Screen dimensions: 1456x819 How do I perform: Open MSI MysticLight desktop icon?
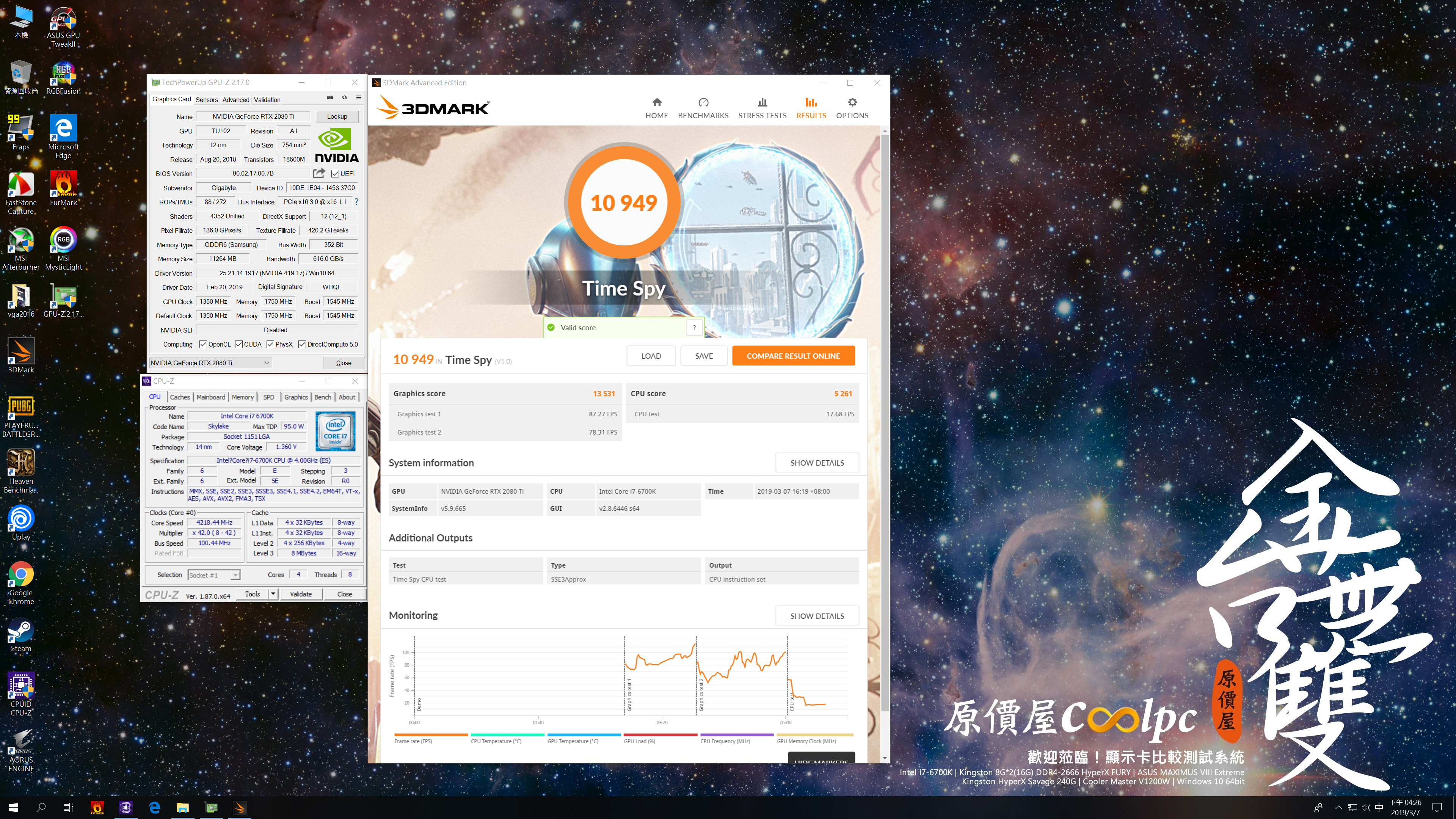(63, 248)
